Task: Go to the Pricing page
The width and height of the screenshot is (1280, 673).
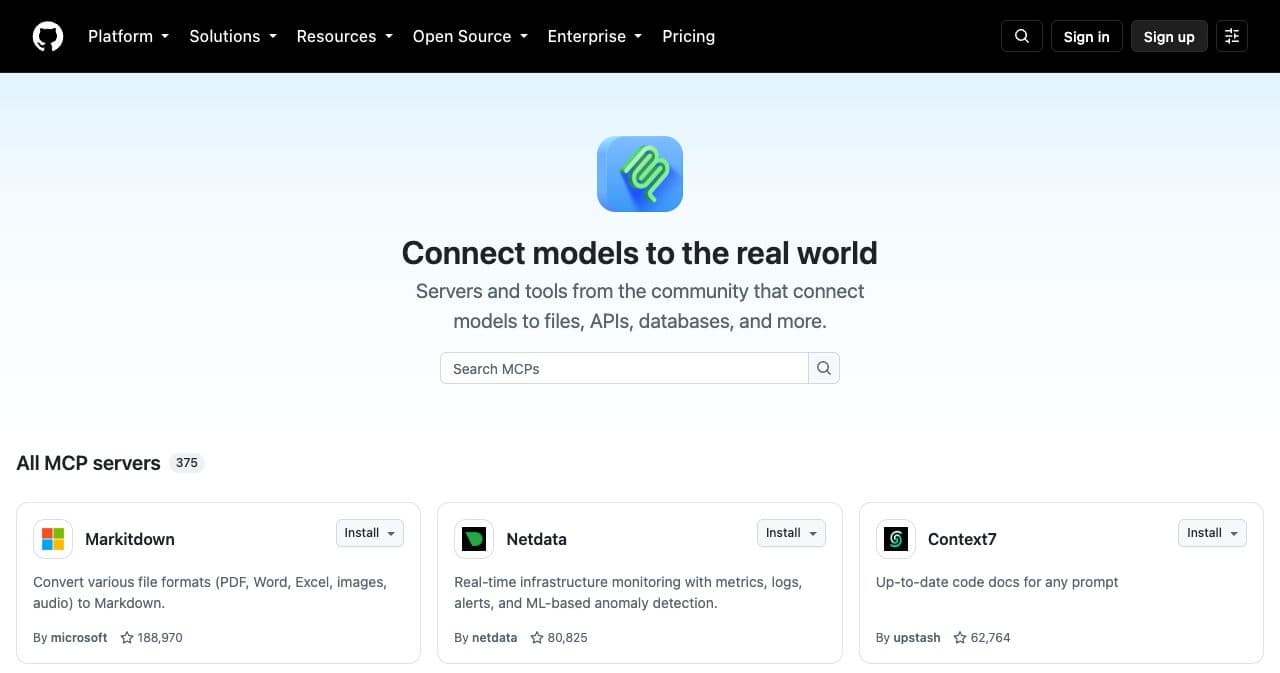Action: click(x=688, y=36)
